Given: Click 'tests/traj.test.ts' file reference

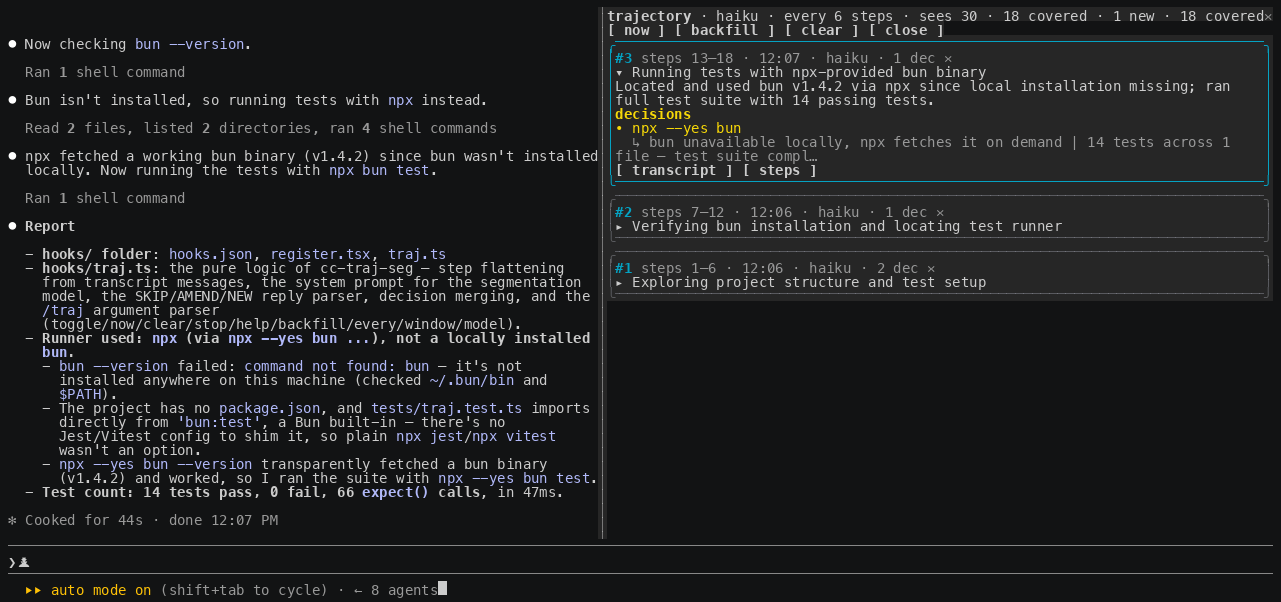Looking at the screenshot, I should (447, 408).
